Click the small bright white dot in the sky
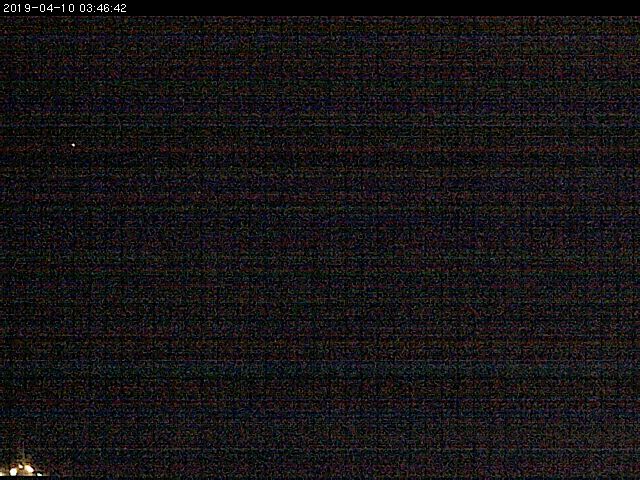 tap(72, 145)
